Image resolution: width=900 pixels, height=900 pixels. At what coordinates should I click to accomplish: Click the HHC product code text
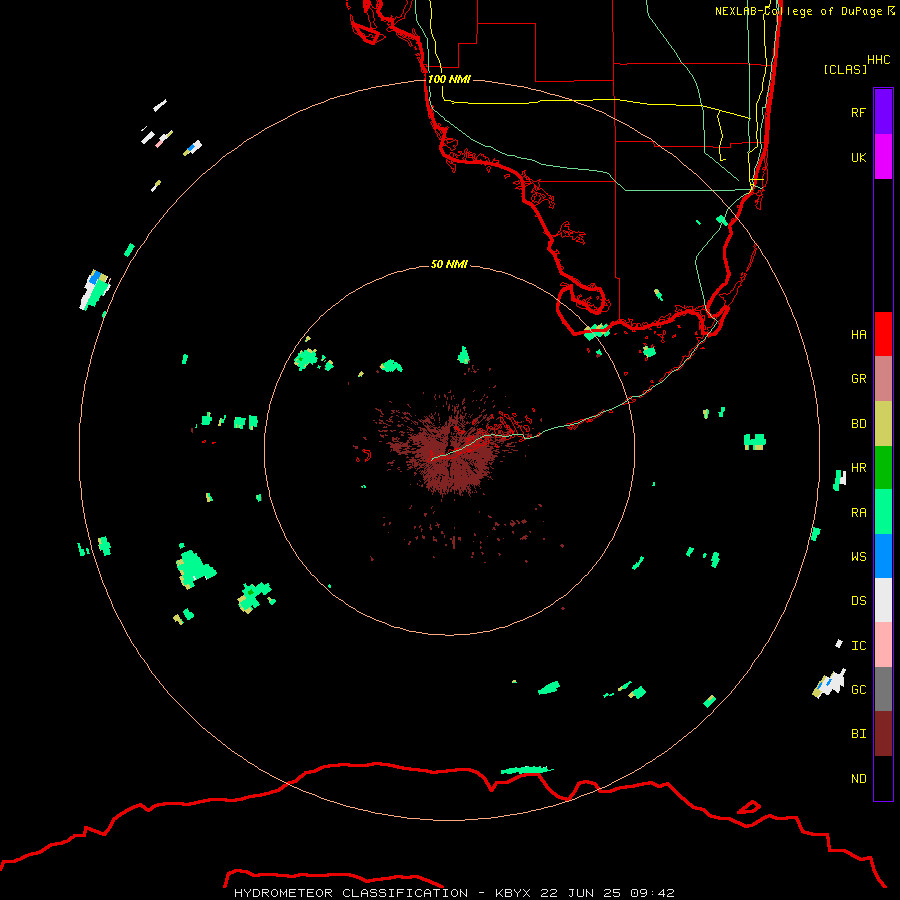pos(878,60)
